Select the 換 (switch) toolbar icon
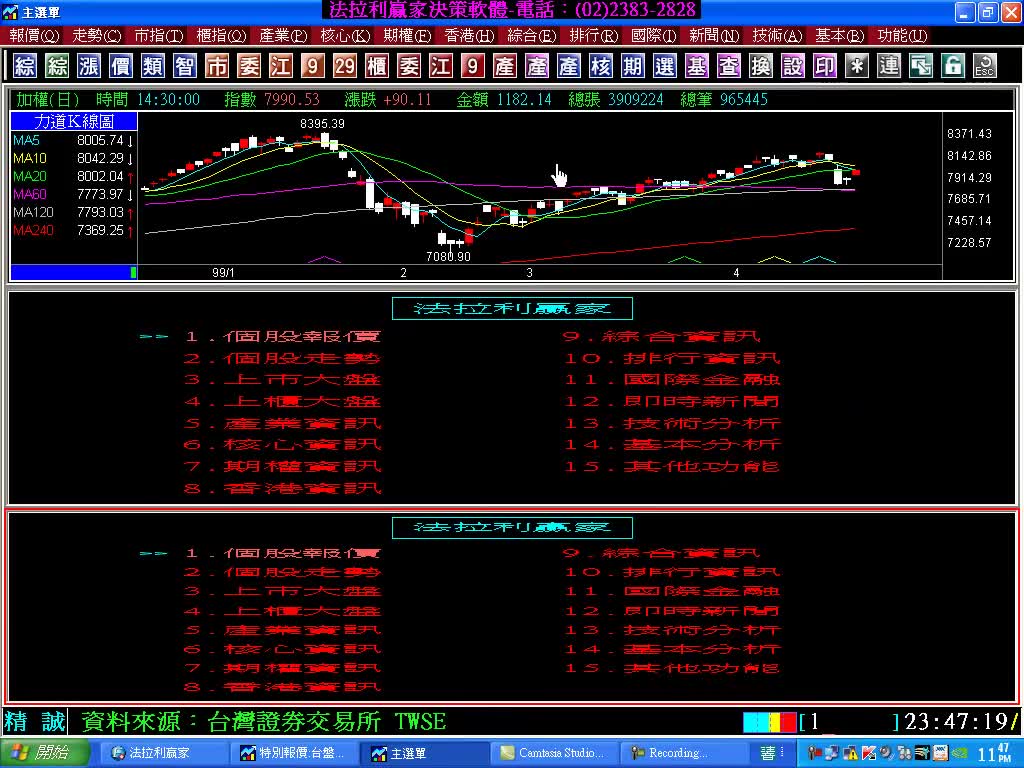The width and height of the screenshot is (1024, 768). point(761,66)
